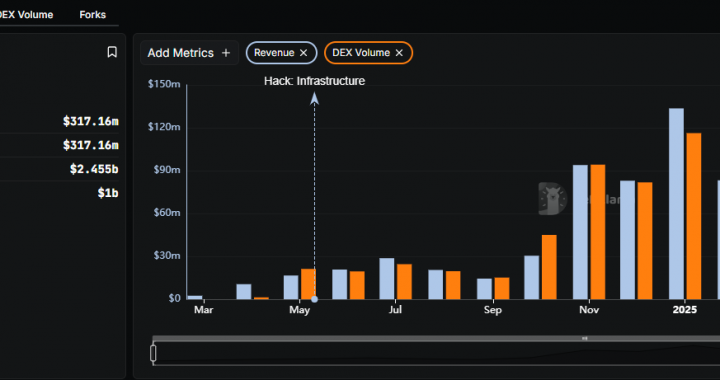Select the DEX Volume metric chip

tap(368, 53)
